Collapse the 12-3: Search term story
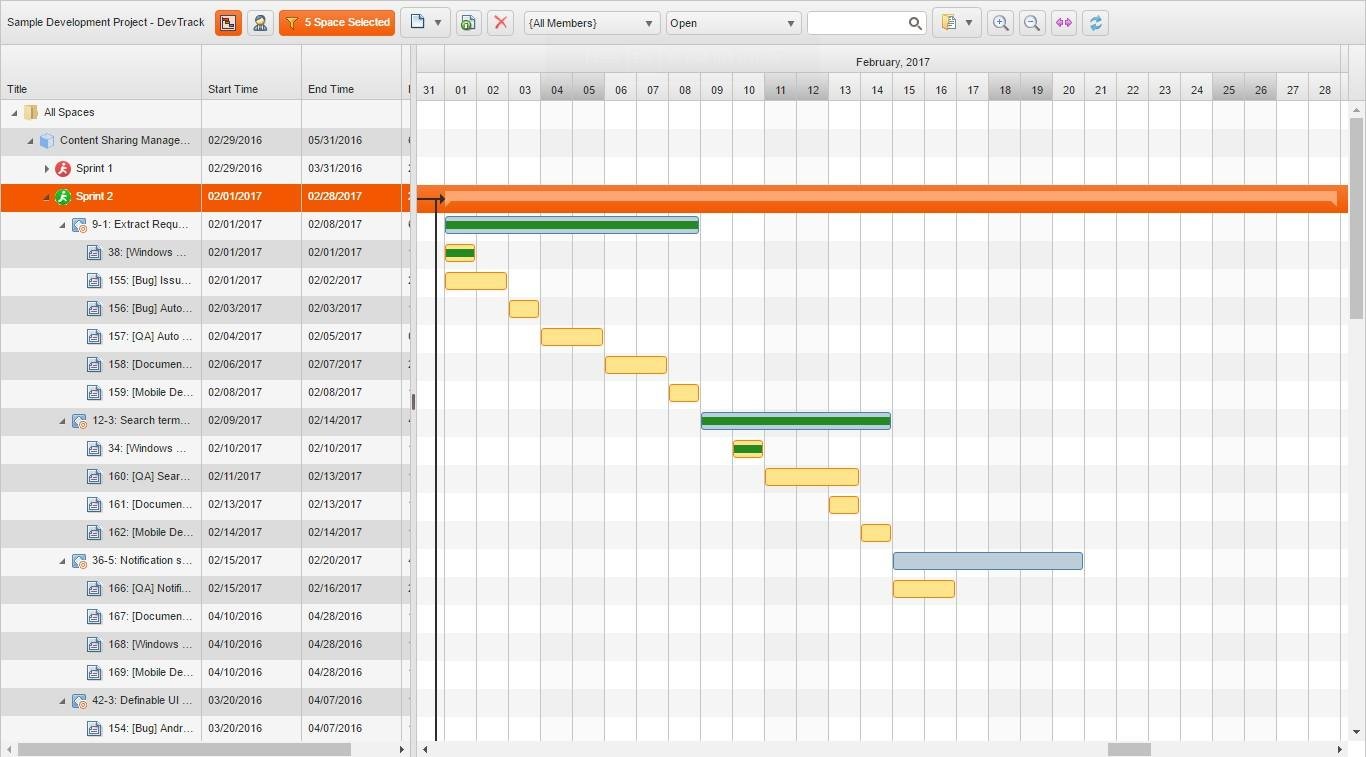The height and width of the screenshot is (757, 1366). pyautogui.click(x=62, y=421)
